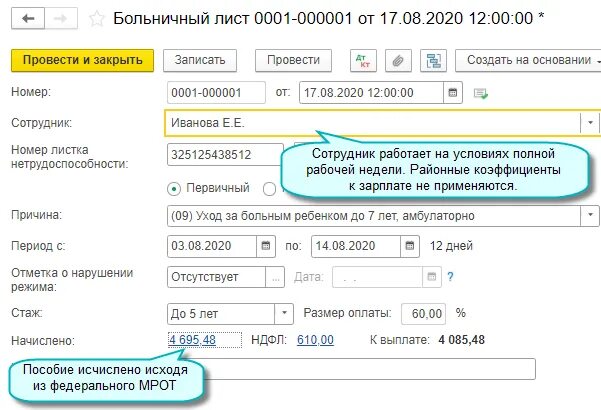Click violation mark field Отсутствует
The image size is (601, 410).
217,277
